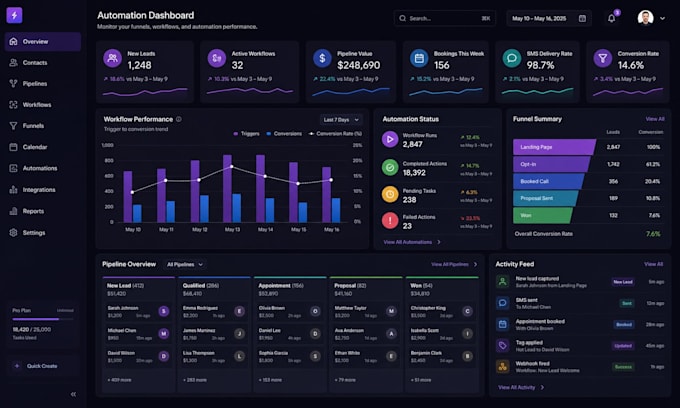The height and width of the screenshot is (408, 680).
Task: Click the Pending Tasks clock icon
Action: click(390, 194)
